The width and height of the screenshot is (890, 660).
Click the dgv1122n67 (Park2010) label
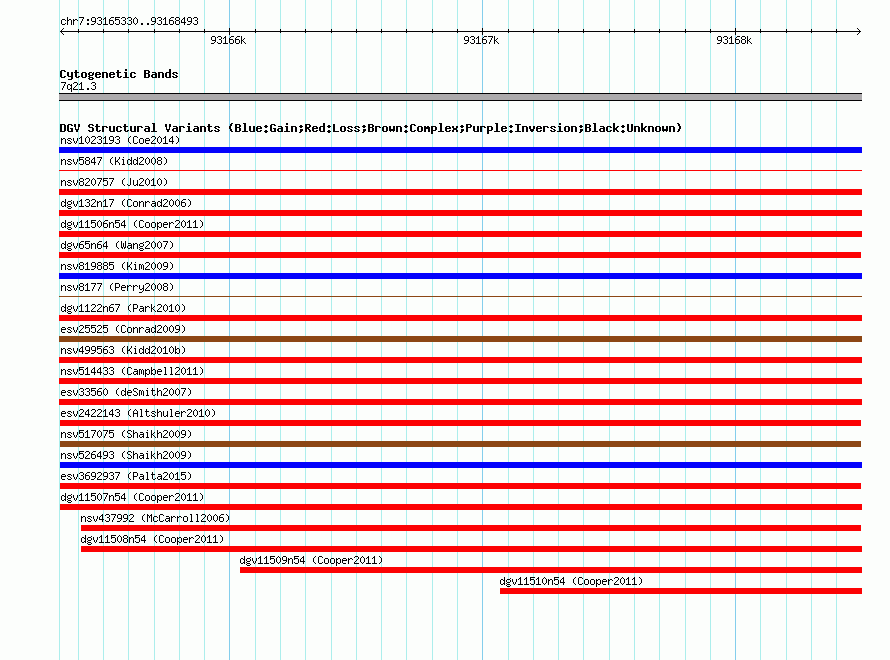click(x=123, y=308)
